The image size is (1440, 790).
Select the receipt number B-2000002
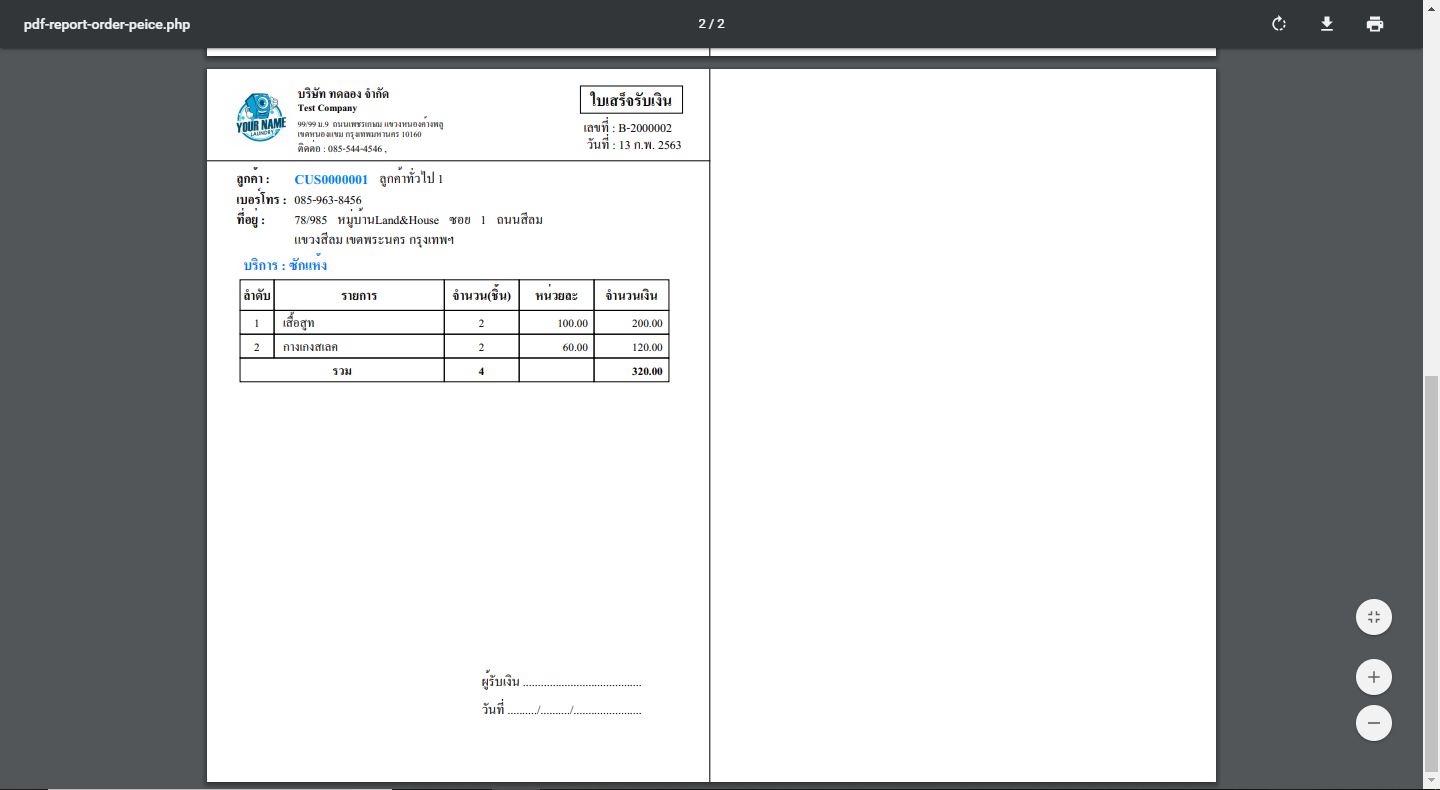pos(644,128)
